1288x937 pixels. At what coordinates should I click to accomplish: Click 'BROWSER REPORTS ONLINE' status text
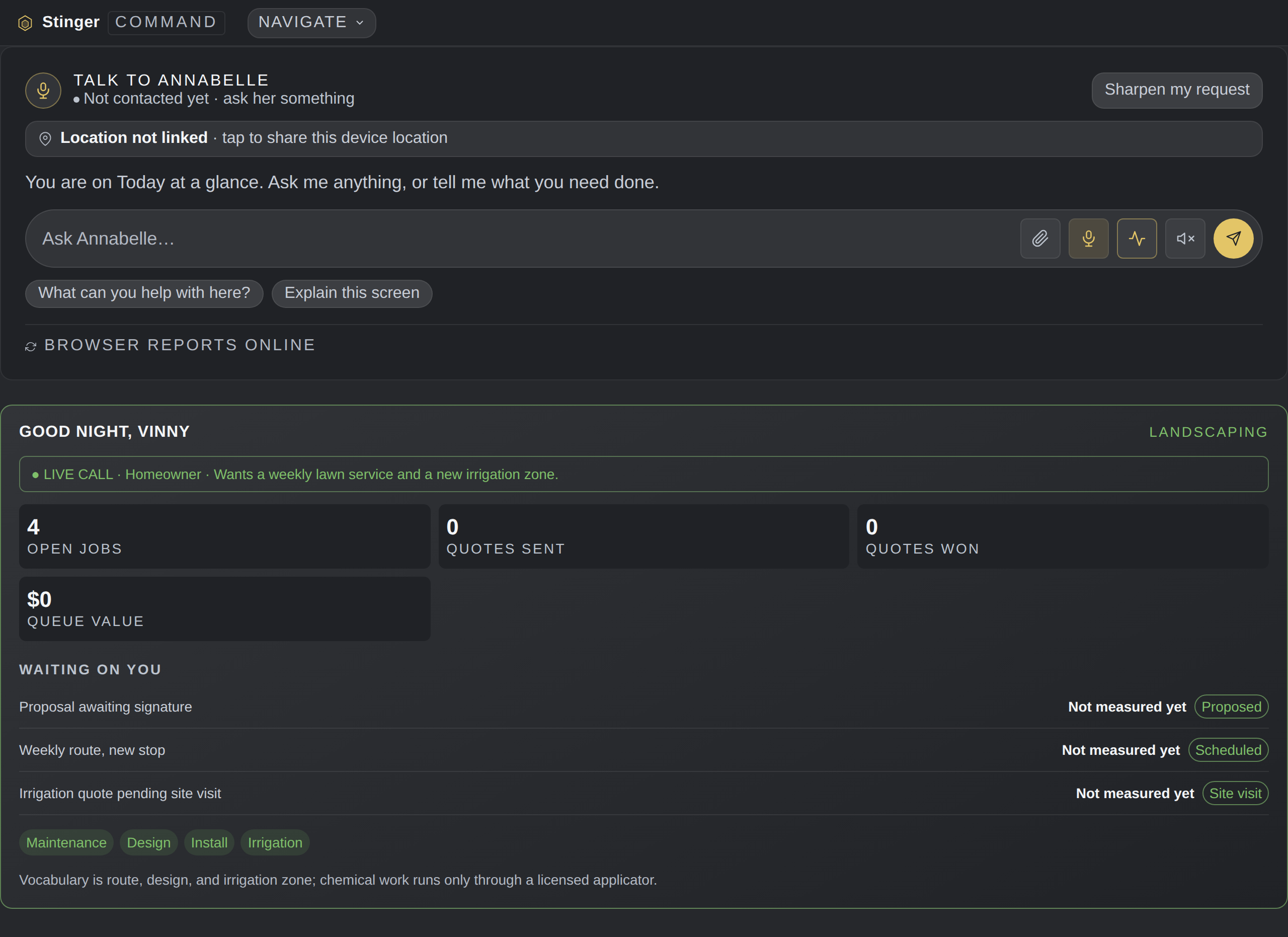180,345
